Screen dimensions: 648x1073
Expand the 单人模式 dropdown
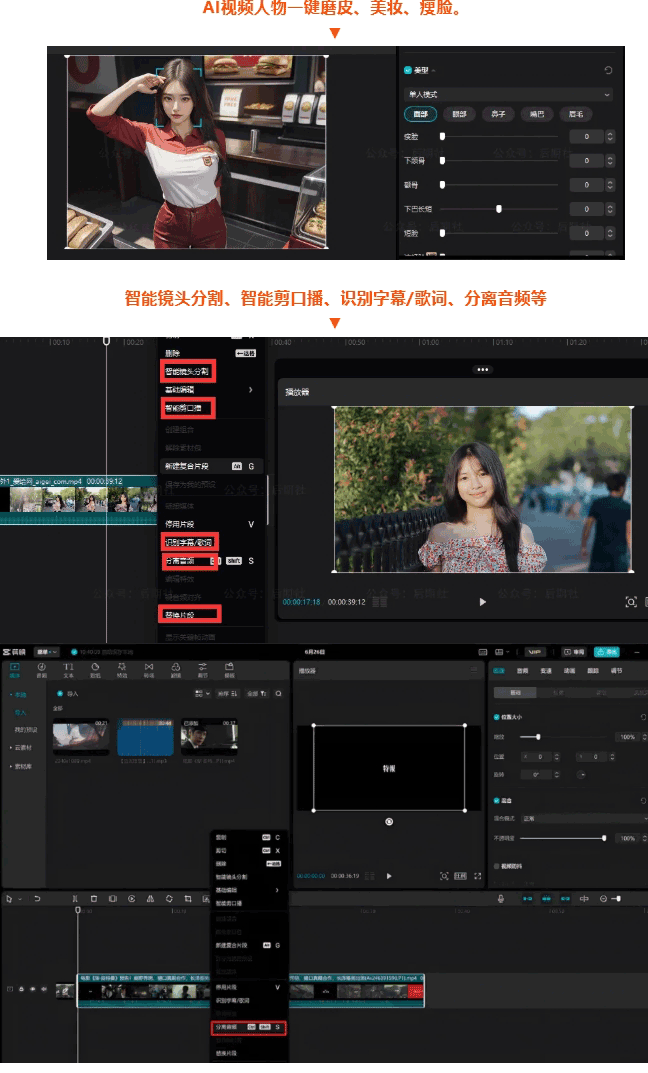click(507, 94)
